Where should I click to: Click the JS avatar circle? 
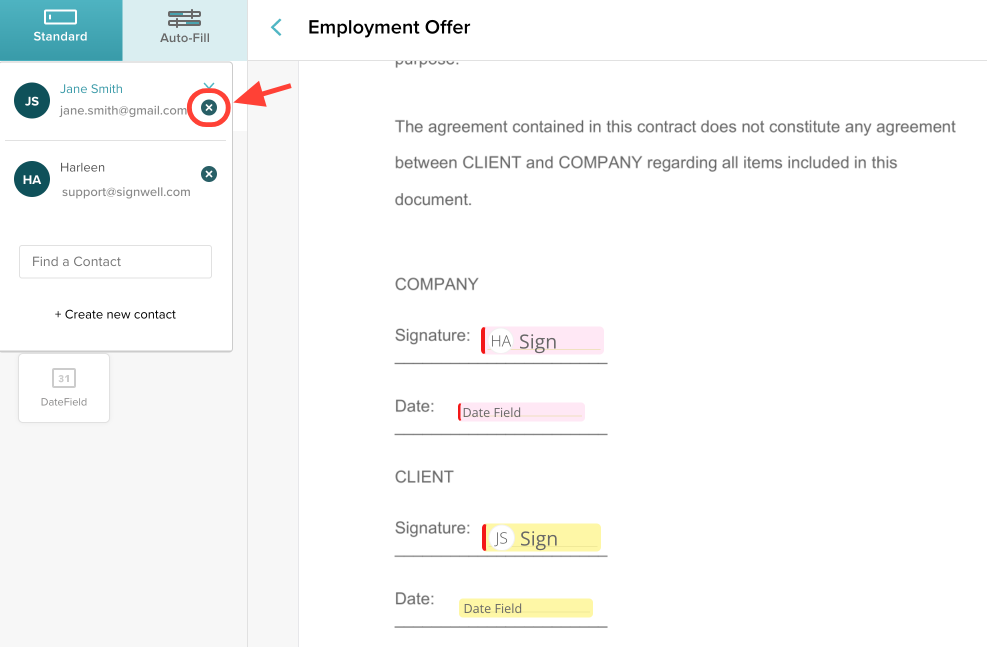[x=32, y=101]
